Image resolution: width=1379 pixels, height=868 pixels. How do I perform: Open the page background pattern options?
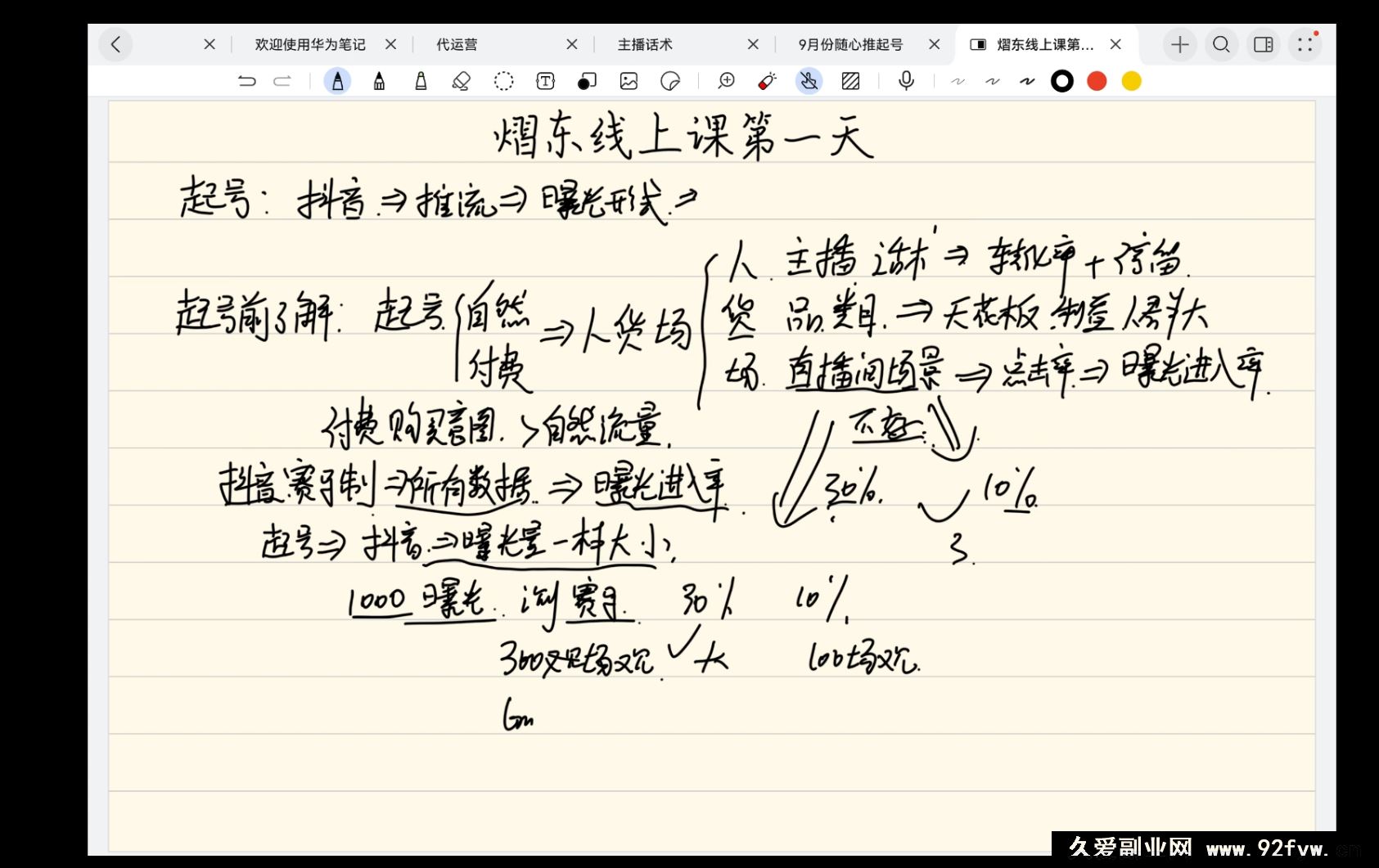[850, 81]
